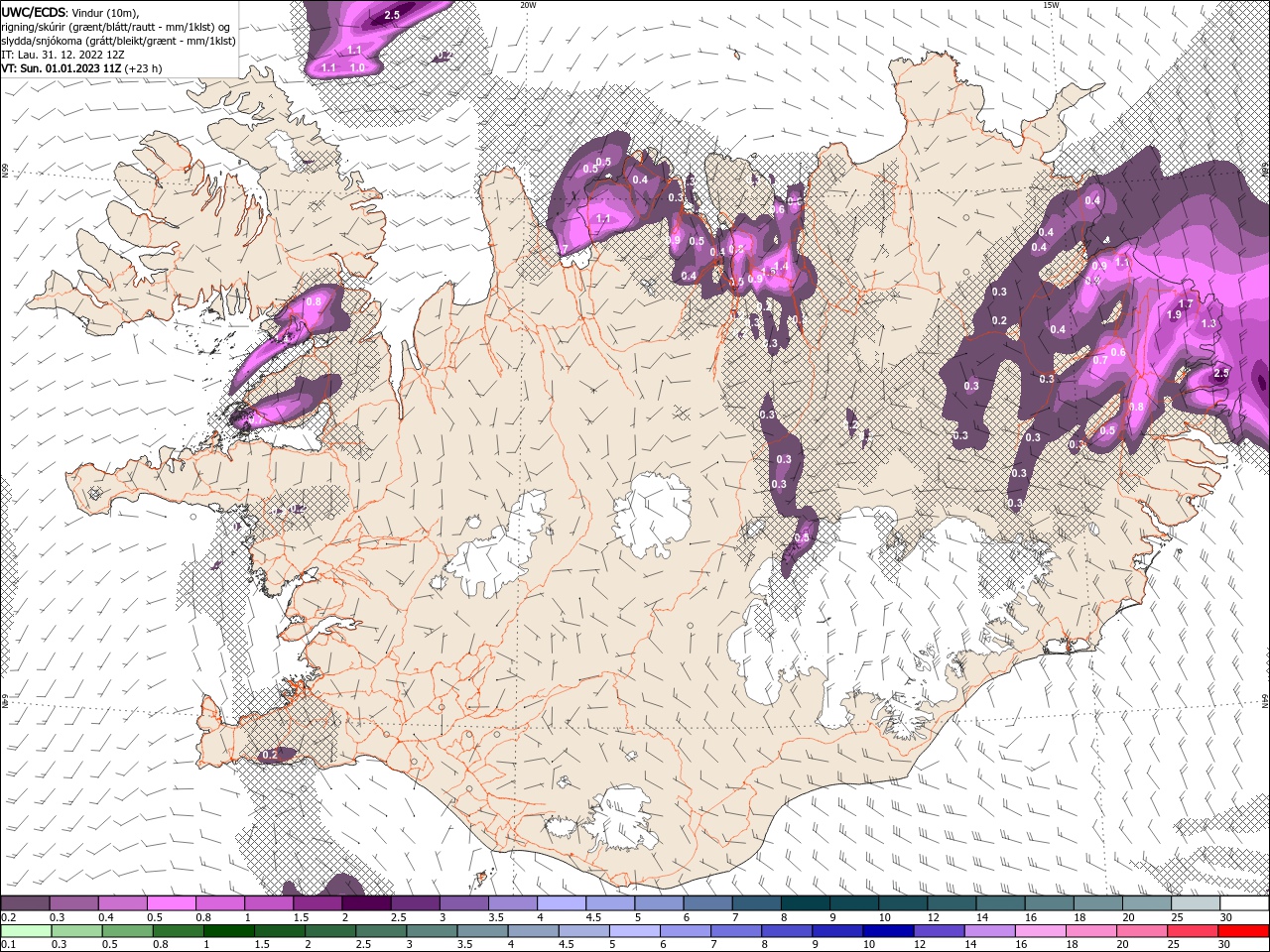
Task: Click the 1.7 precipitation value in the east
Action: coord(1185,303)
